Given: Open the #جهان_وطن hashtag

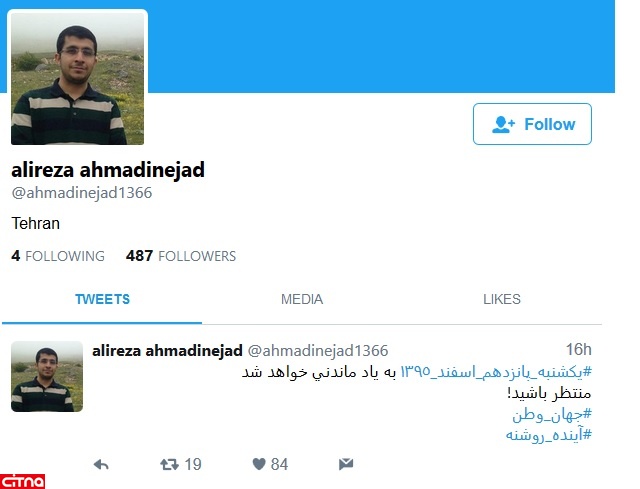Looking at the screenshot, I should click(552, 415).
